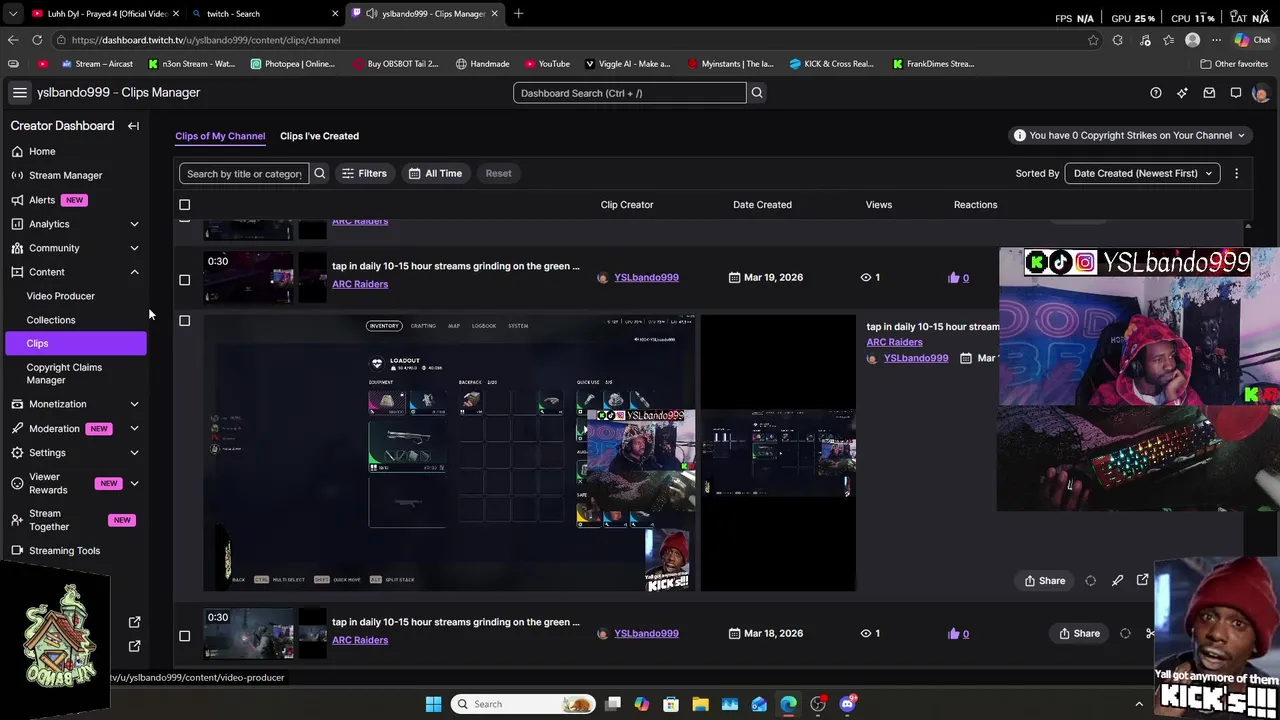Image resolution: width=1280 pixels, height=720 pixels.
Task: Collapse the Content sidebar section
Action: 134,272
